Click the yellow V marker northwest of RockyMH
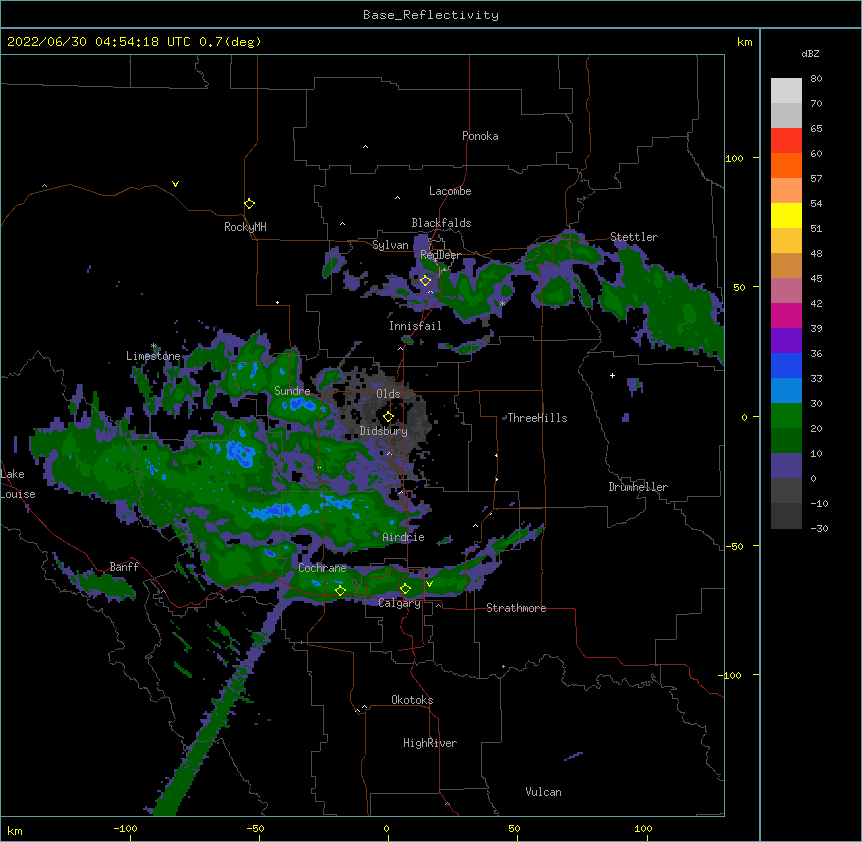This screenshot has height=842, width=862. coord(175,184)
